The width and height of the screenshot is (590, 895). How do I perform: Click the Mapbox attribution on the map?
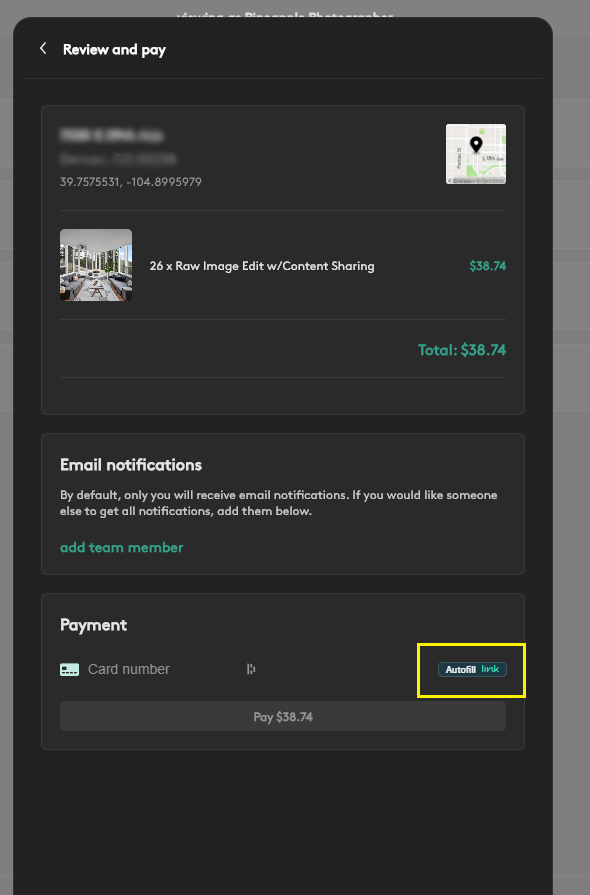coord(476,181)
